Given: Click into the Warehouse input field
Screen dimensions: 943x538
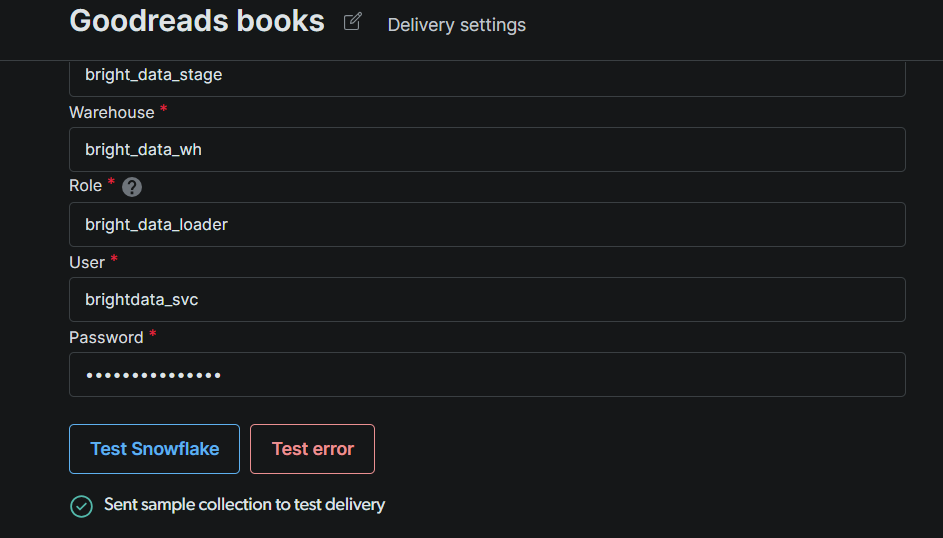Looking at the screenshot, I should 487,150.
